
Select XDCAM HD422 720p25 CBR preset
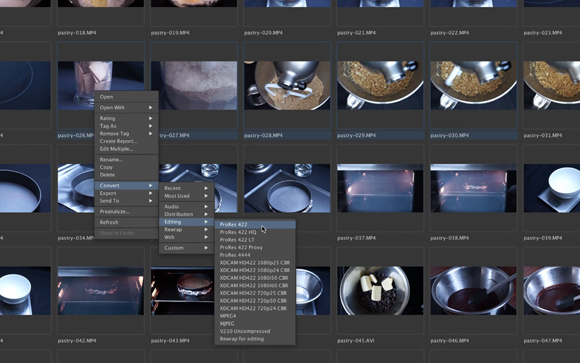[255, 293]
